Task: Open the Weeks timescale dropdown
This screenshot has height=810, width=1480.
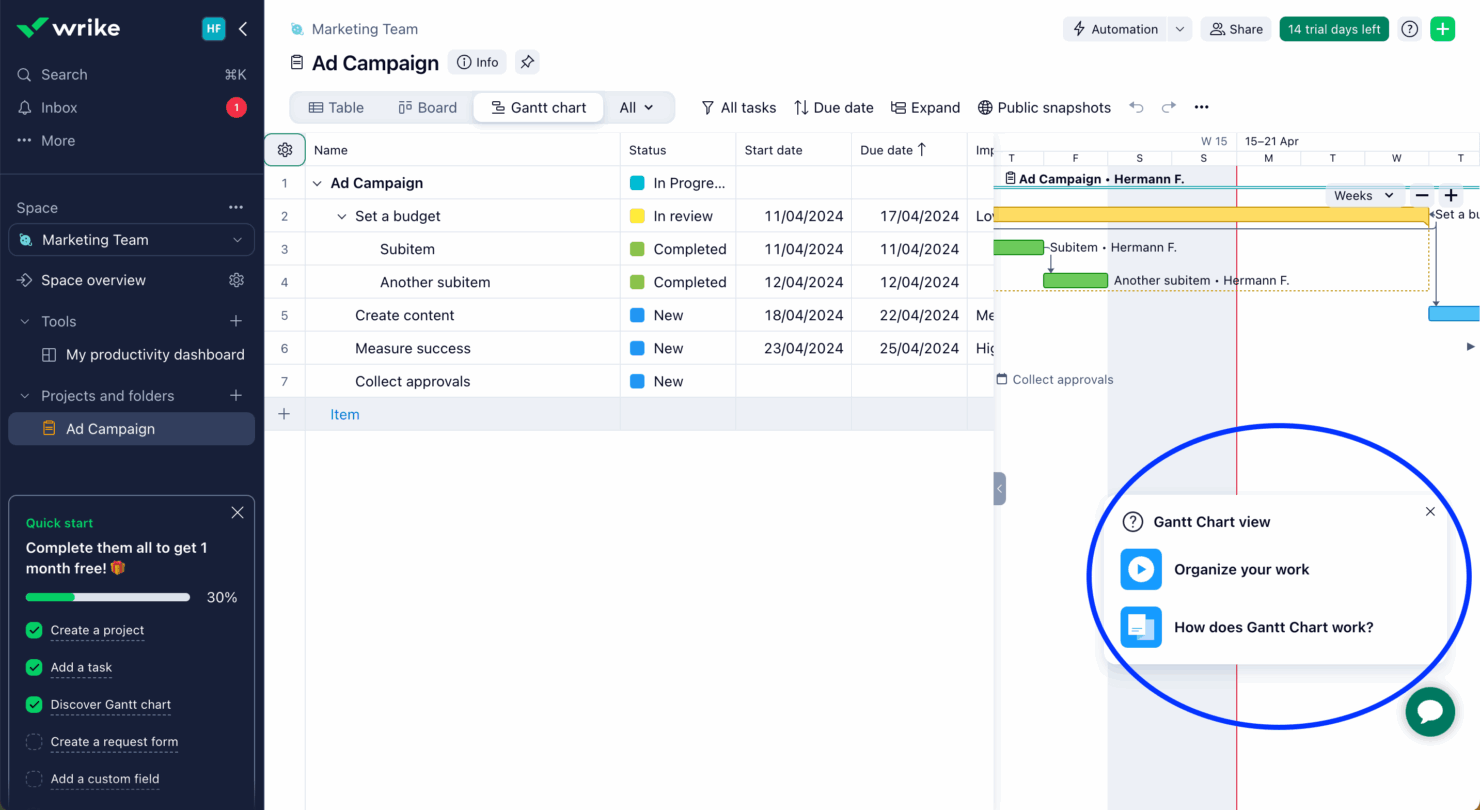Action: point(1364,196)
